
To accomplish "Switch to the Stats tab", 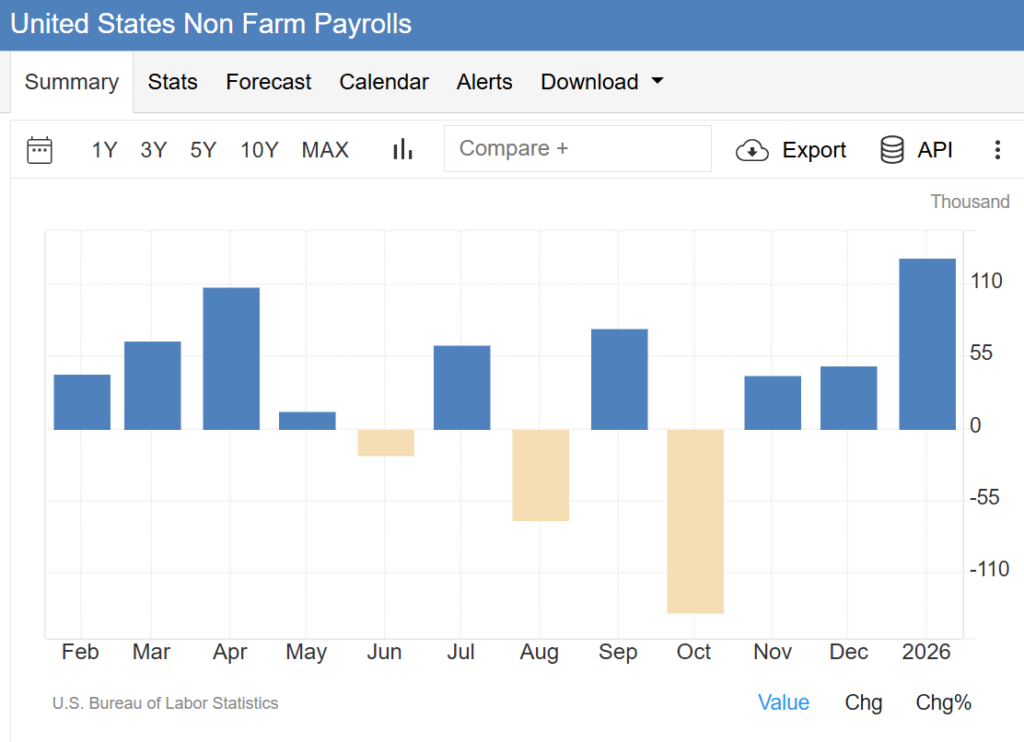I will (x=173, y=82).
